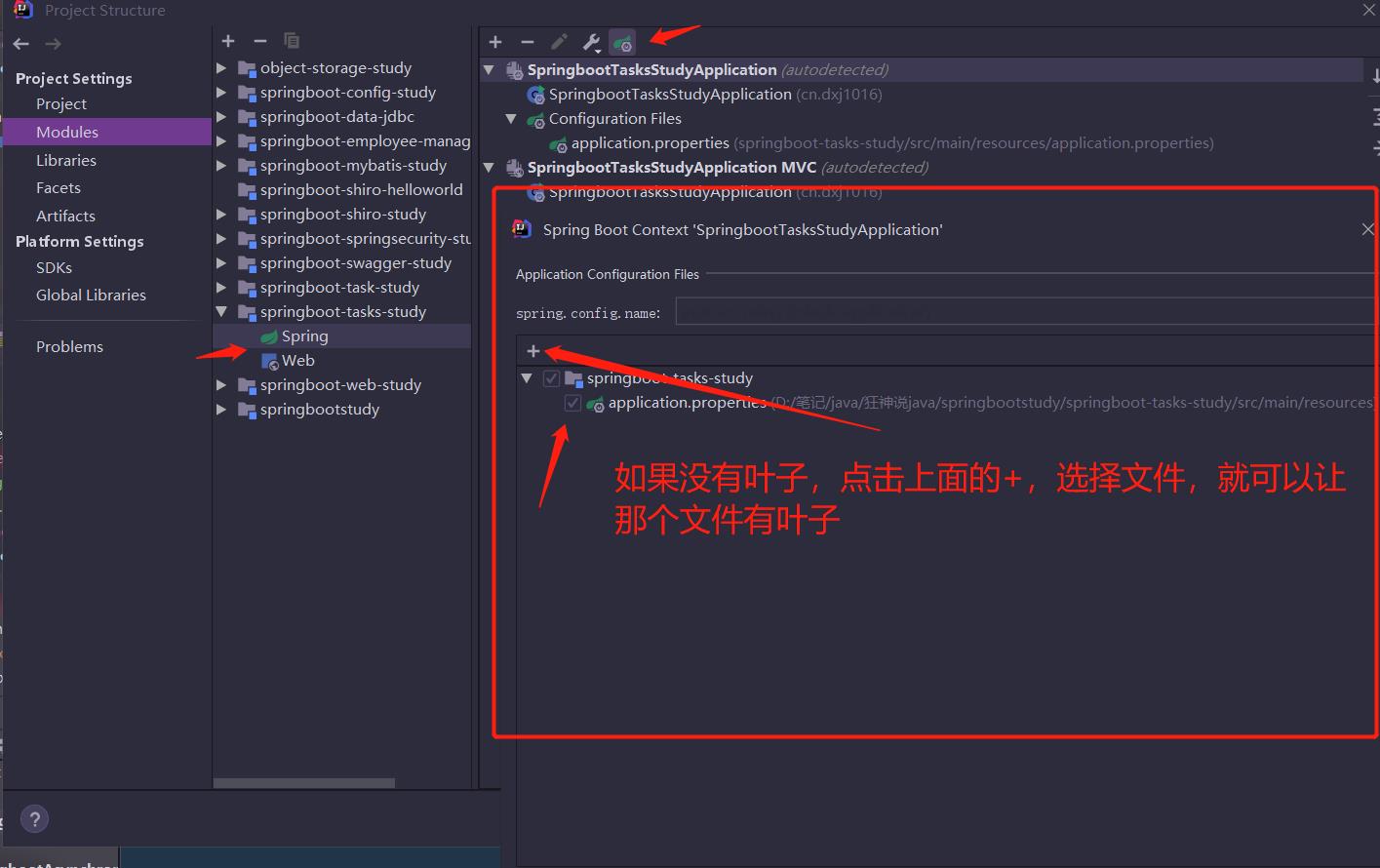Open the wrench settings dropdown
1380x868 pixels.
click(591, 42)
